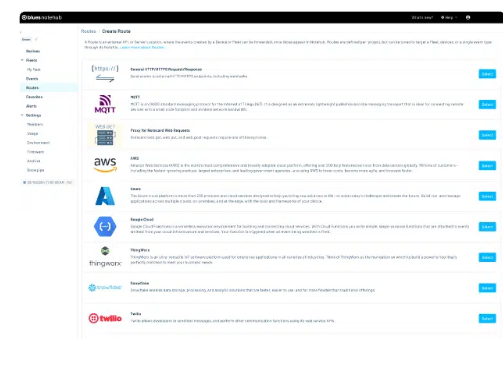The image size is (503, 369).
Task: Open My Fleet under Fleets
Action: point(33,69)
